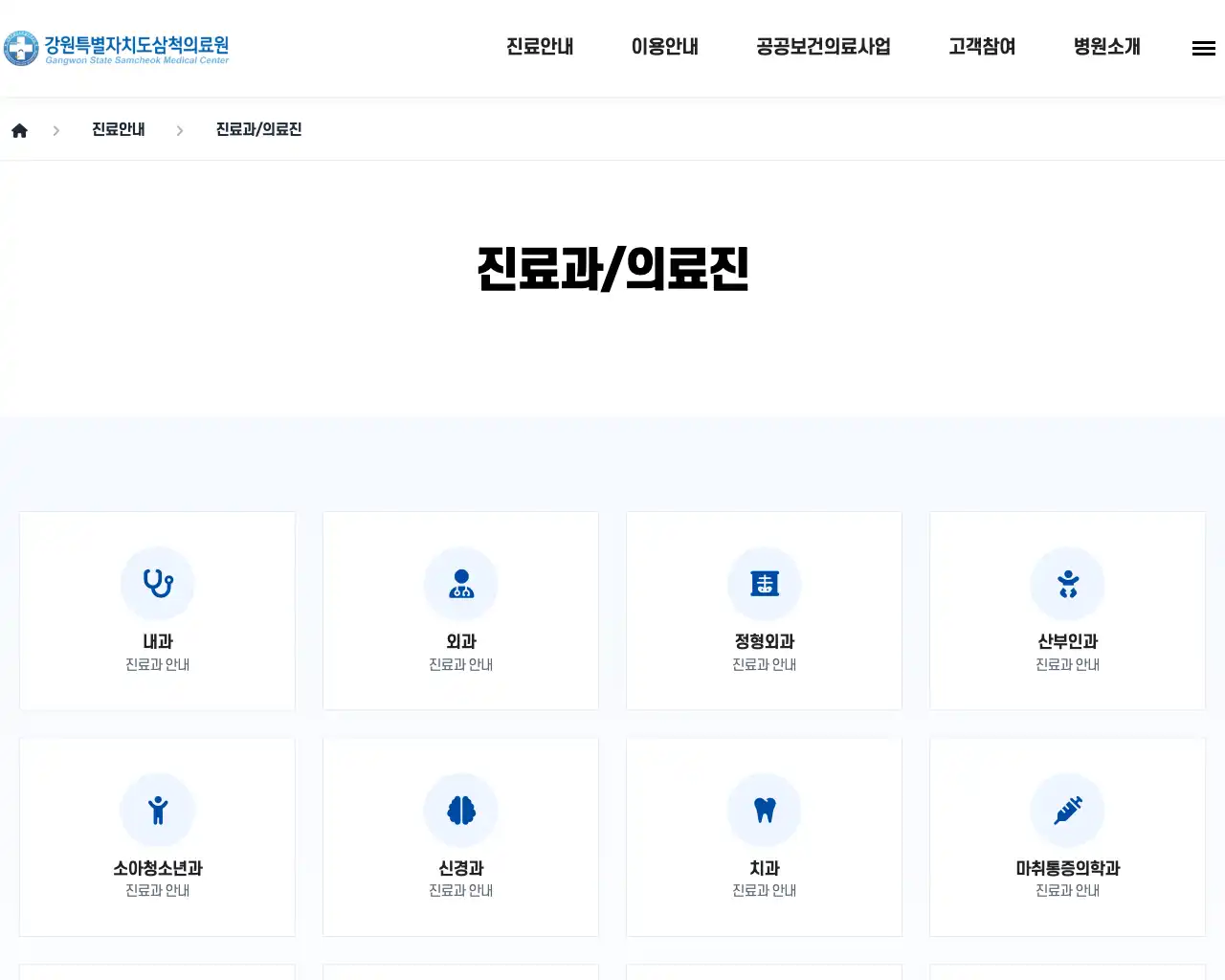Click the 진료과/의료진 breadcrumb link
1225x980 pixels.
pyautogui.click(x=258, y=129)
